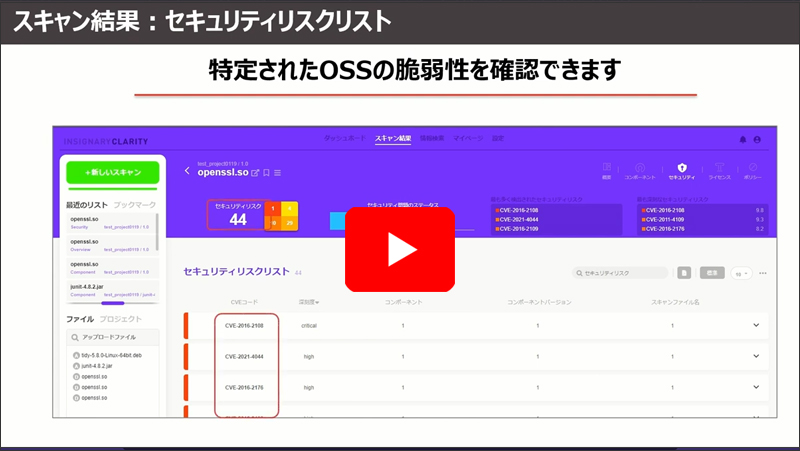Click the yellow severity box showing 4
The image size is (800, 451).
[290, 208]
